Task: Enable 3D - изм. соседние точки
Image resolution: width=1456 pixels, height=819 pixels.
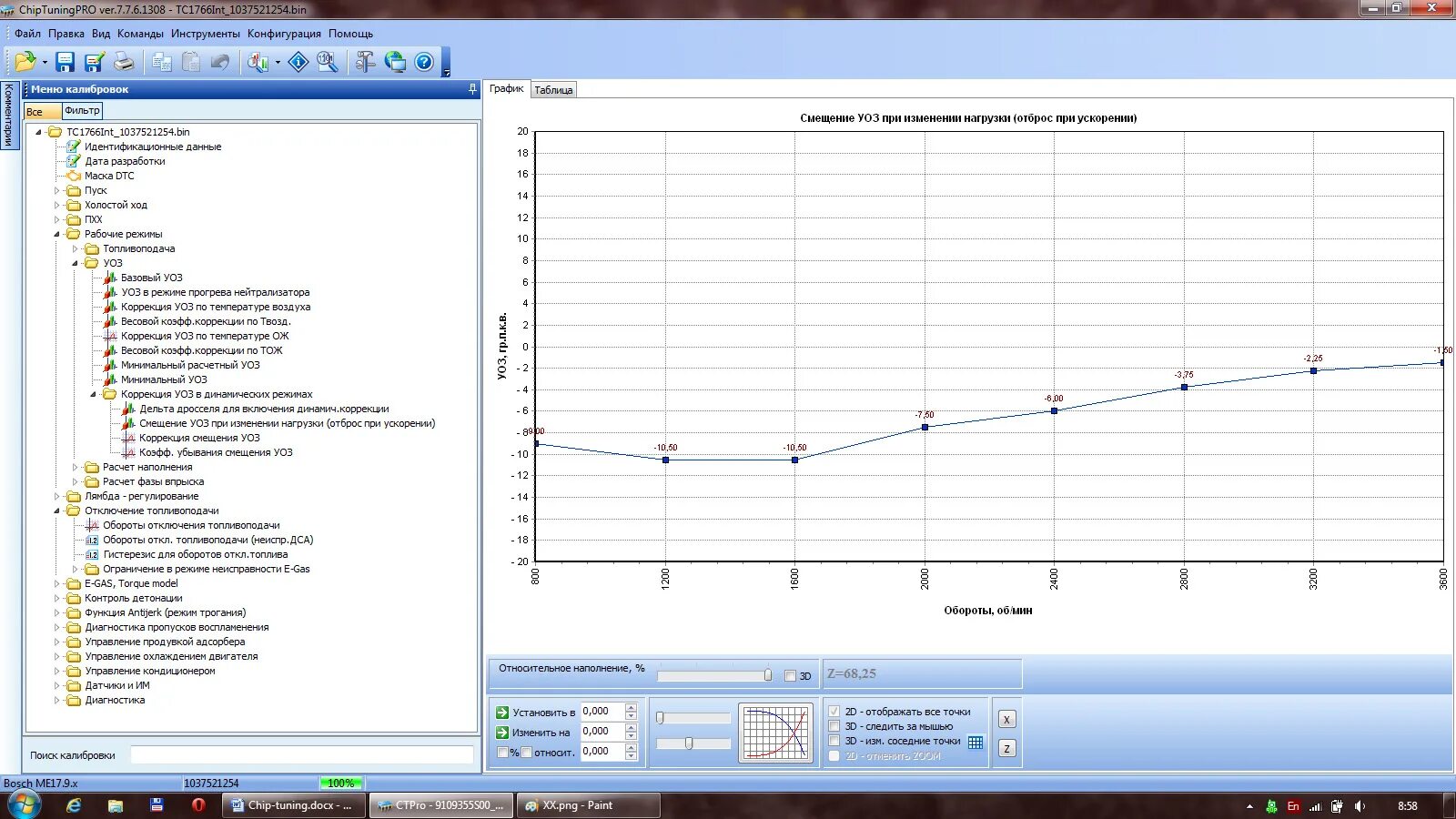Action: (x=834, y=741)
